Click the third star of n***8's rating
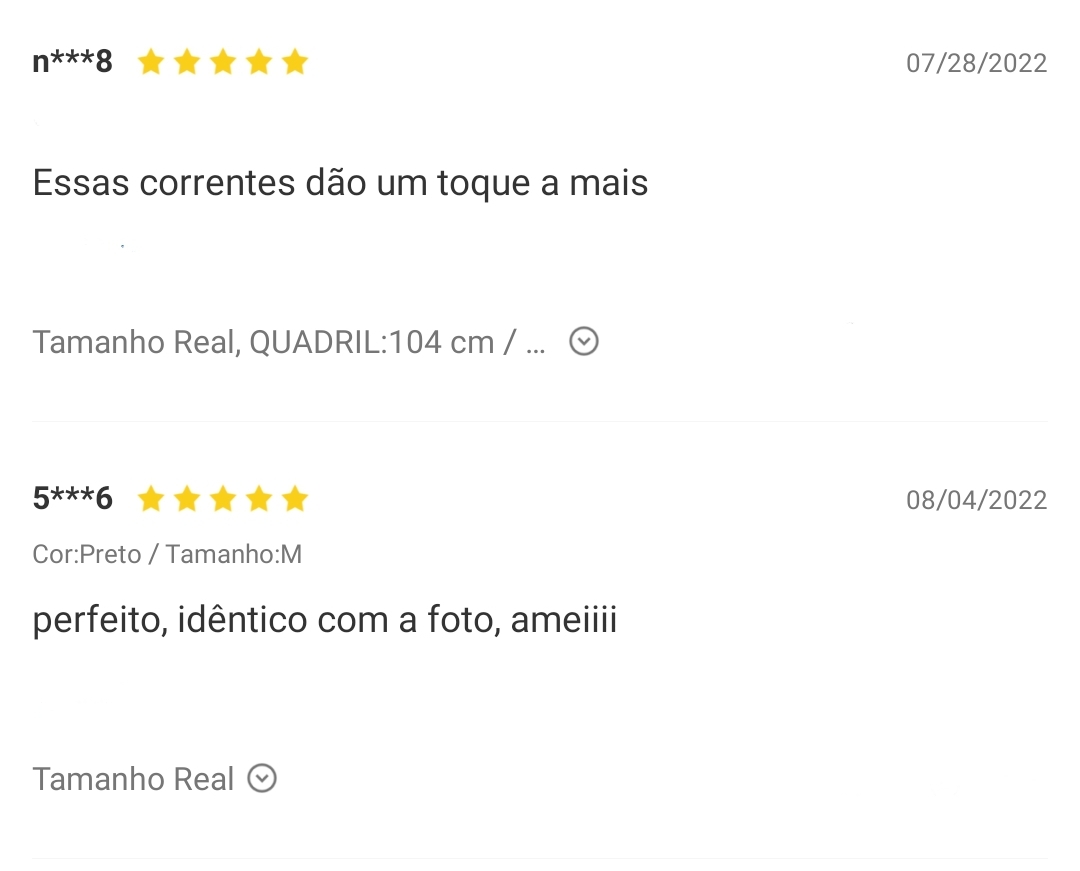The width and height of the screenshot is (1080, 871). click(222, 62)
